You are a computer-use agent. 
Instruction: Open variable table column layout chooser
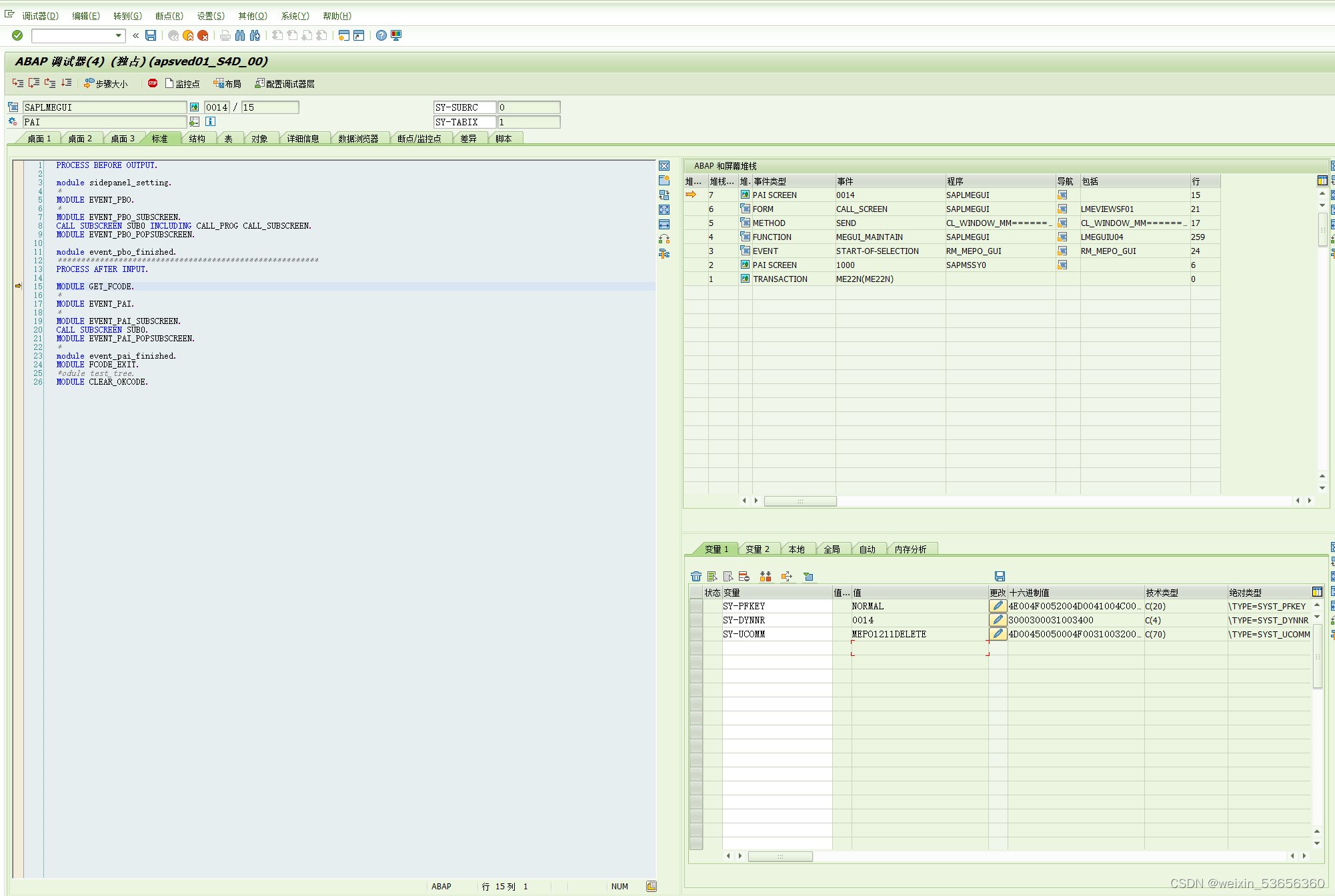[x=1317, y=592]
